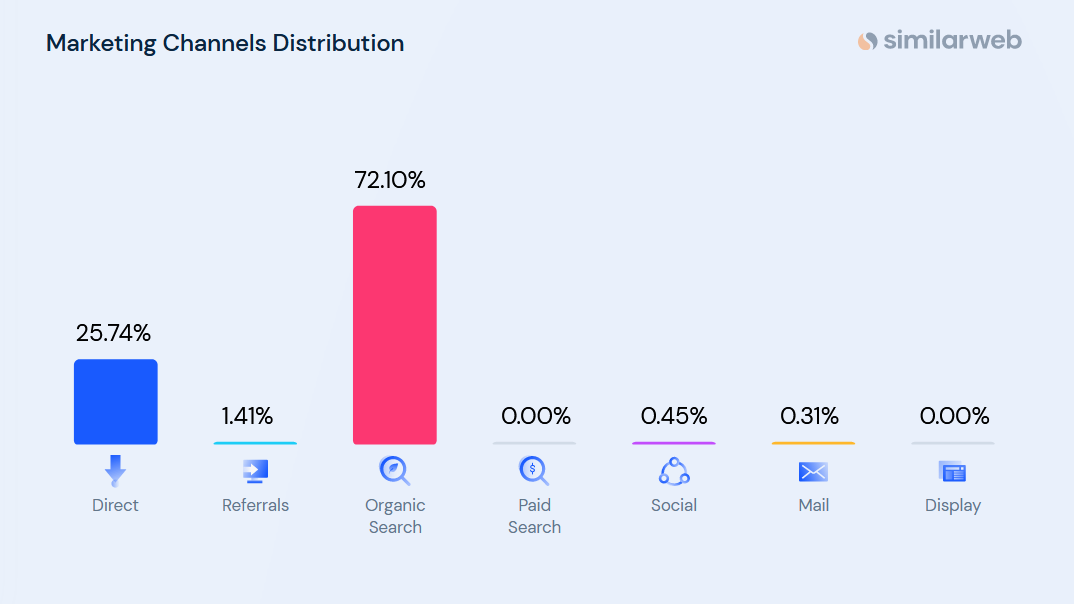Click the blue Direct traffic bar
1074x604 pixels.
[115, 402]
